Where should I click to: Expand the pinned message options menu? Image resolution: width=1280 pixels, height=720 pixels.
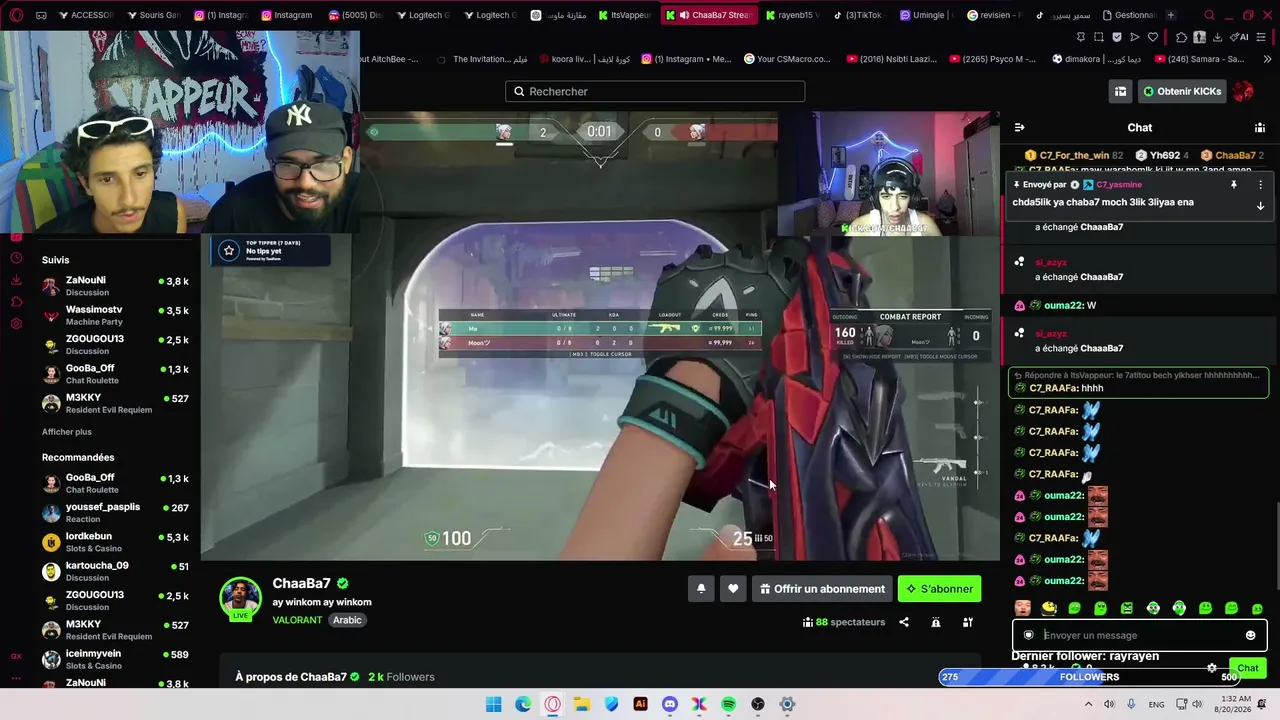tap(1260, 185)
